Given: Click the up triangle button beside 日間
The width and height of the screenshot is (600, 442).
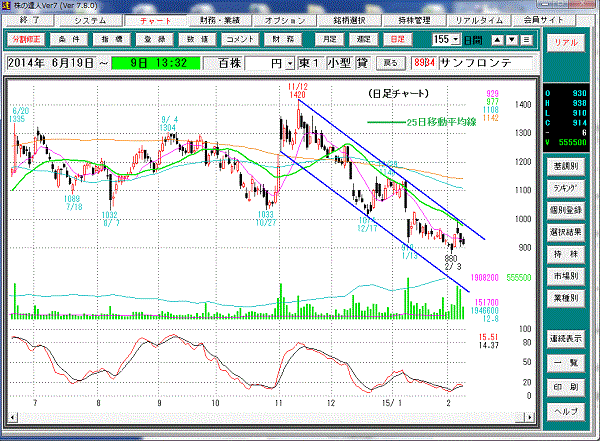Looking at the screenshot, I should click(x=497, y=40).
